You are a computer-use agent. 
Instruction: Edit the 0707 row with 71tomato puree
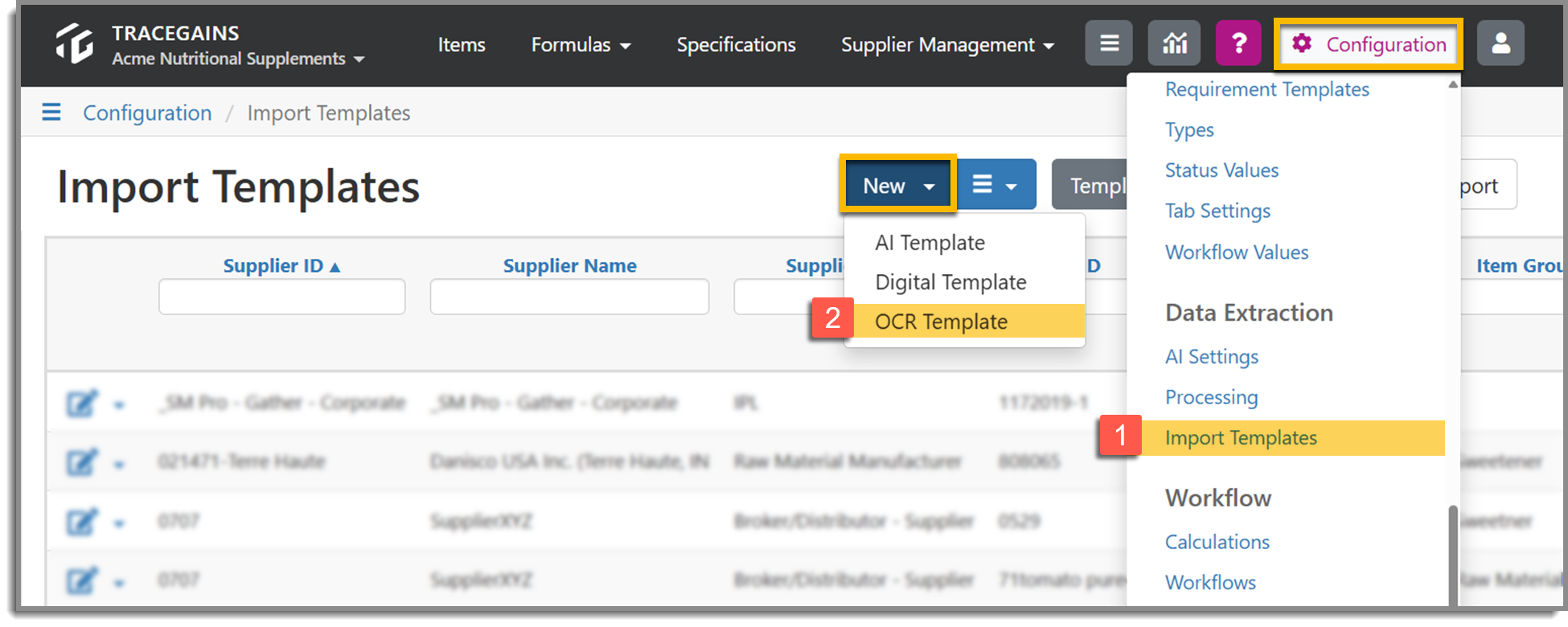coord(82,580)
